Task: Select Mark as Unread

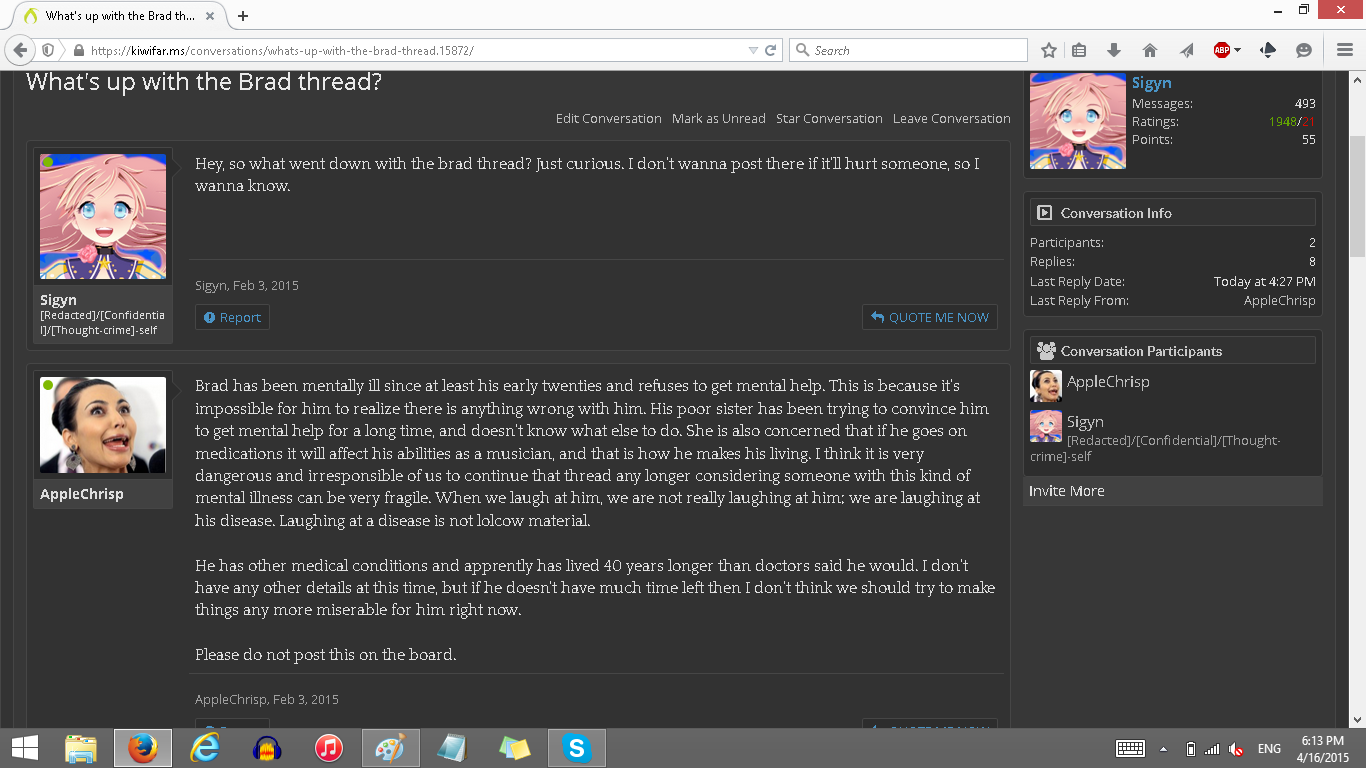Action: click(x=719, y=118)
